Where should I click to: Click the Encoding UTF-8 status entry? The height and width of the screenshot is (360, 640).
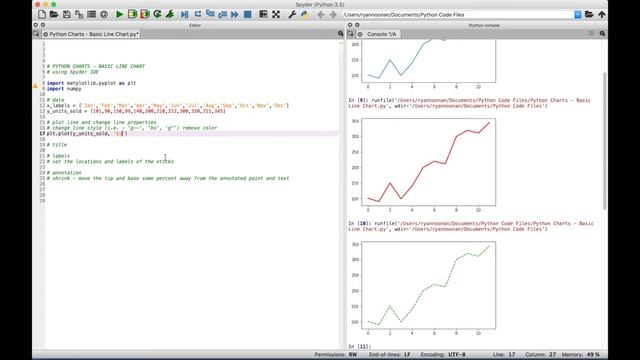(x=443, y=355)
